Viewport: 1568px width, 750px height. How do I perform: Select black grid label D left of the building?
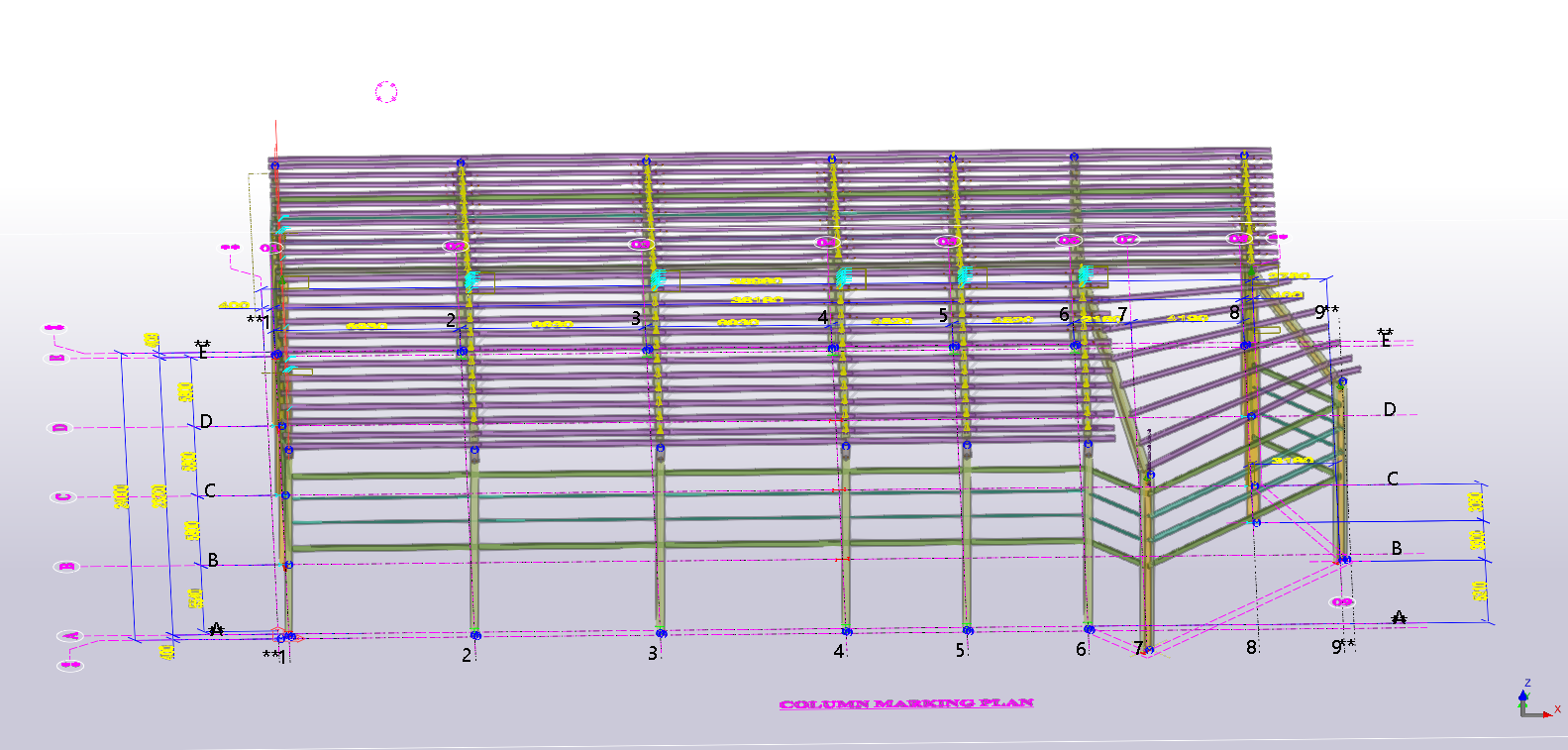(x=206, y=421)
